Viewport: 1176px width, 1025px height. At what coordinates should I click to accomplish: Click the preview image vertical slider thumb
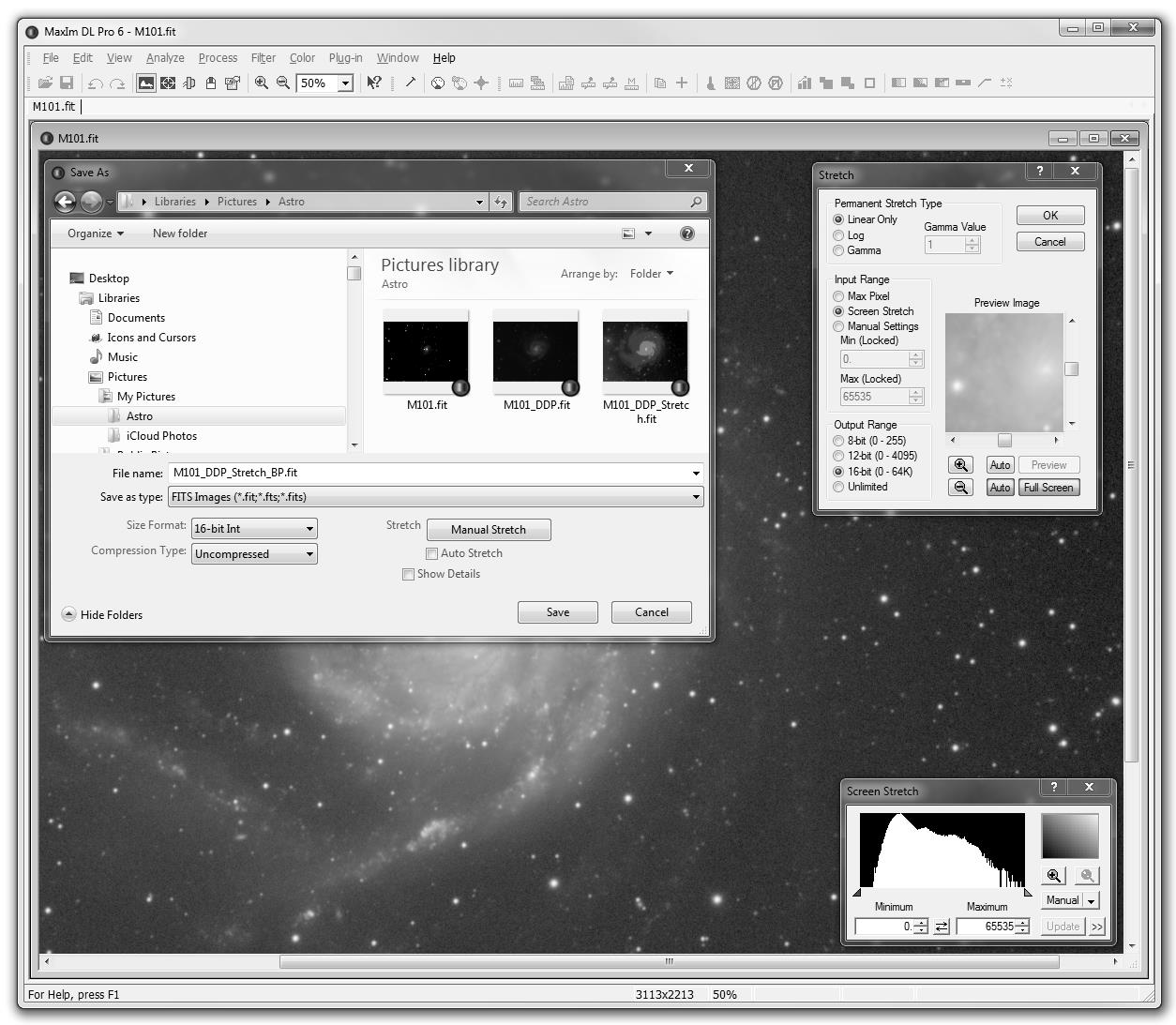1071,369
